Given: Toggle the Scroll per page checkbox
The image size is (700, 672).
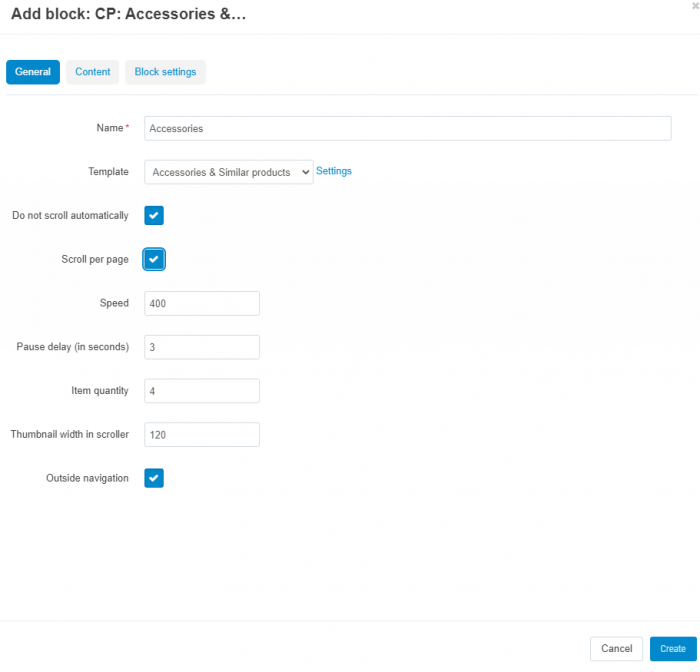Looking at the screenshot, I should (x=154, y=259).
